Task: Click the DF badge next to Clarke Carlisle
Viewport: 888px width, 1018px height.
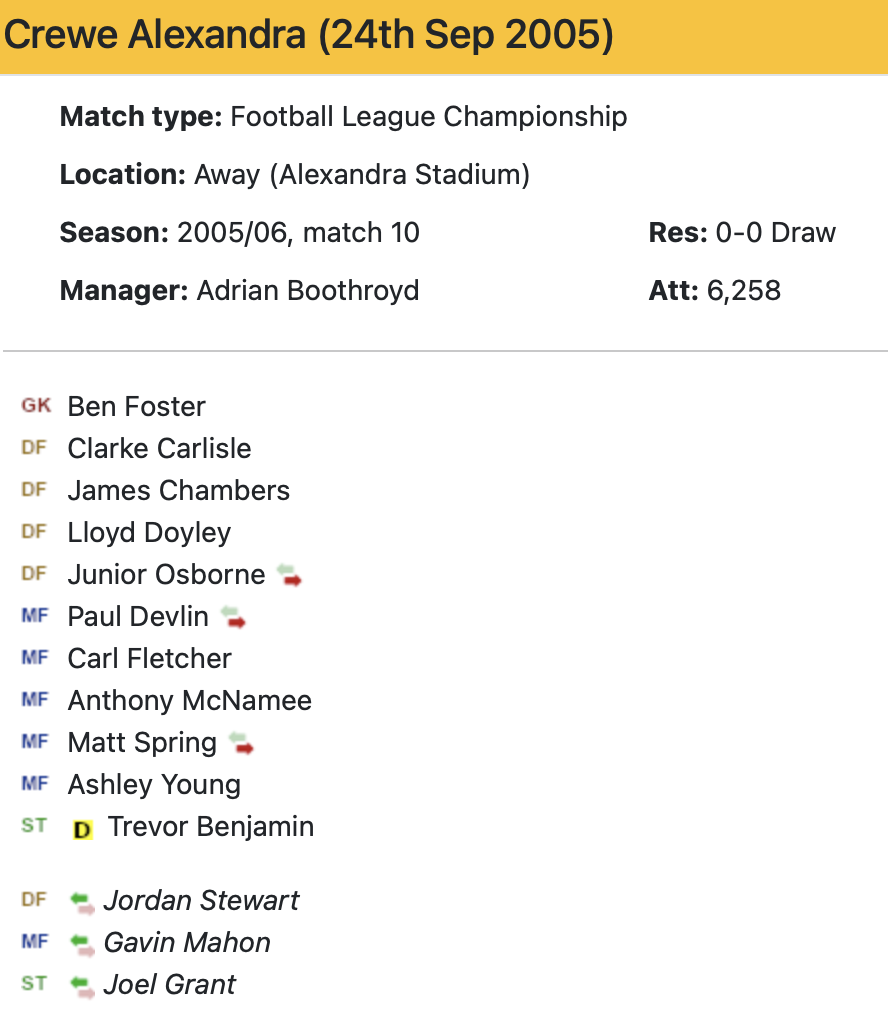Action: click(x=34, y=448)
